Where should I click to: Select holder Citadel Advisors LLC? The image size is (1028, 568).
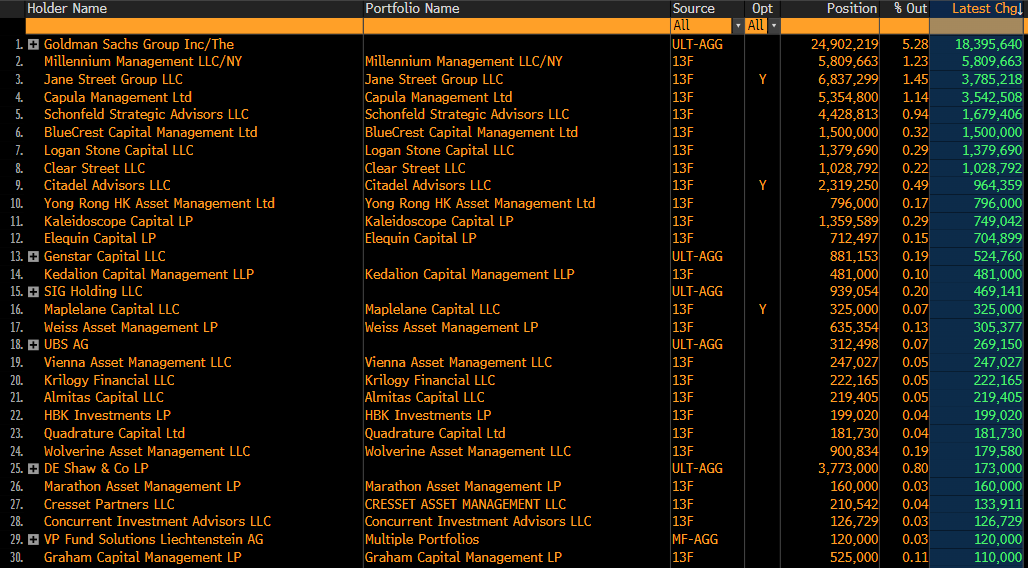107,186
